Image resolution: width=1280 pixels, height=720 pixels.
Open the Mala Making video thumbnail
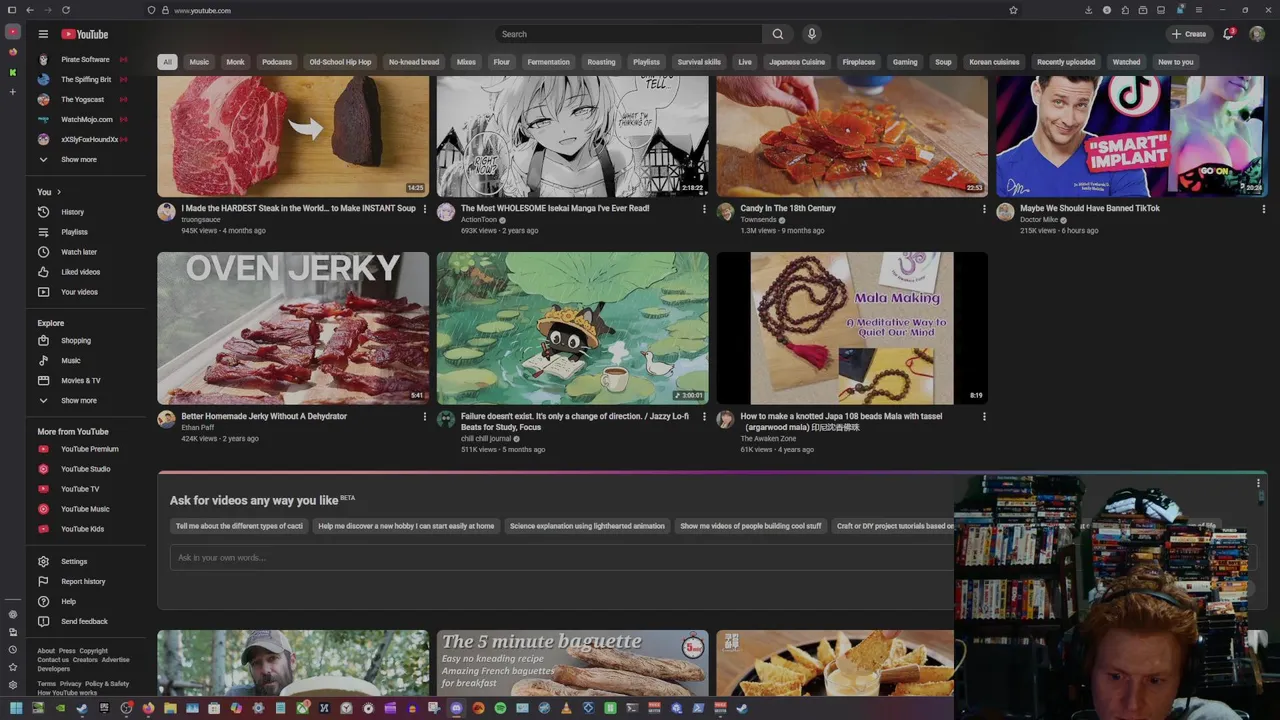point(852,328)
